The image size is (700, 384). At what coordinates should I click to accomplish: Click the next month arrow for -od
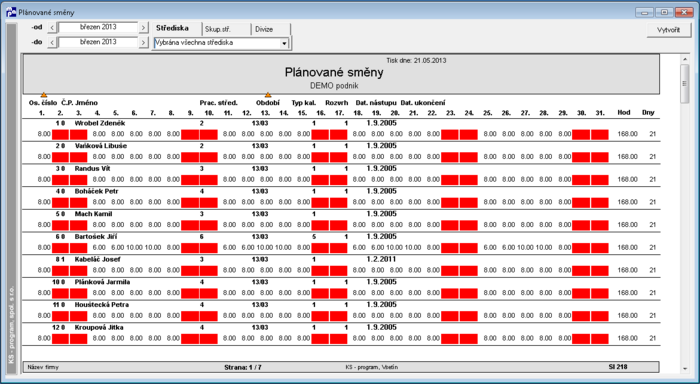click(143, 28)
